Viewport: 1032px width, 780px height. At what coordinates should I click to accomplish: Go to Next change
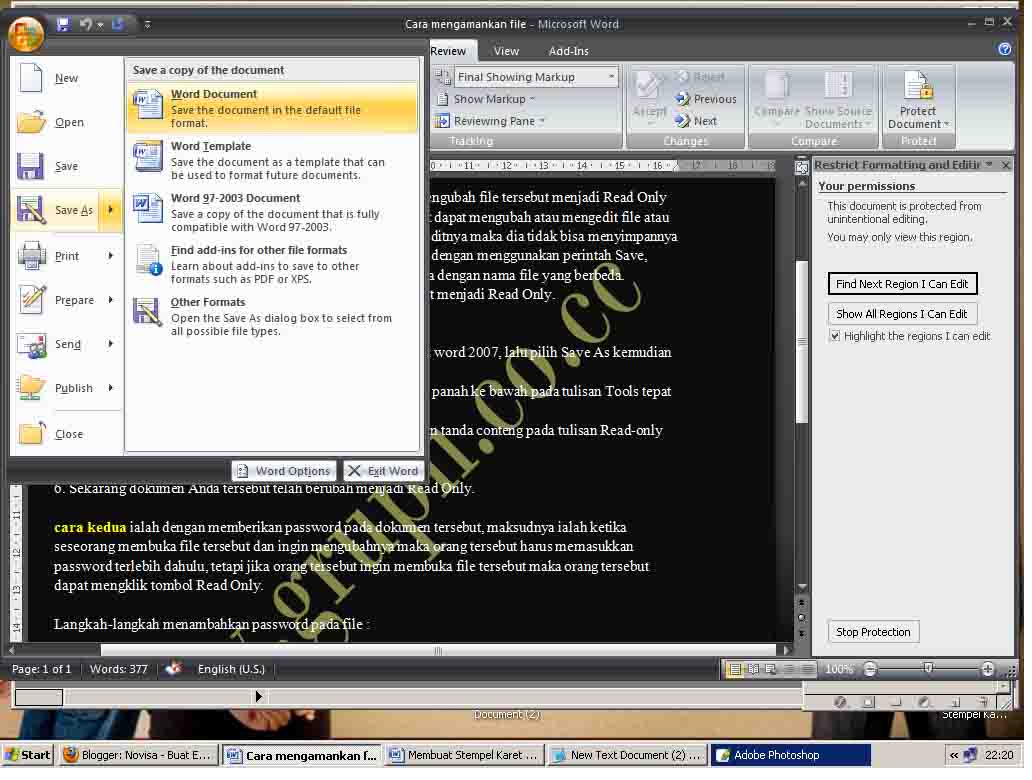(696, 121)
